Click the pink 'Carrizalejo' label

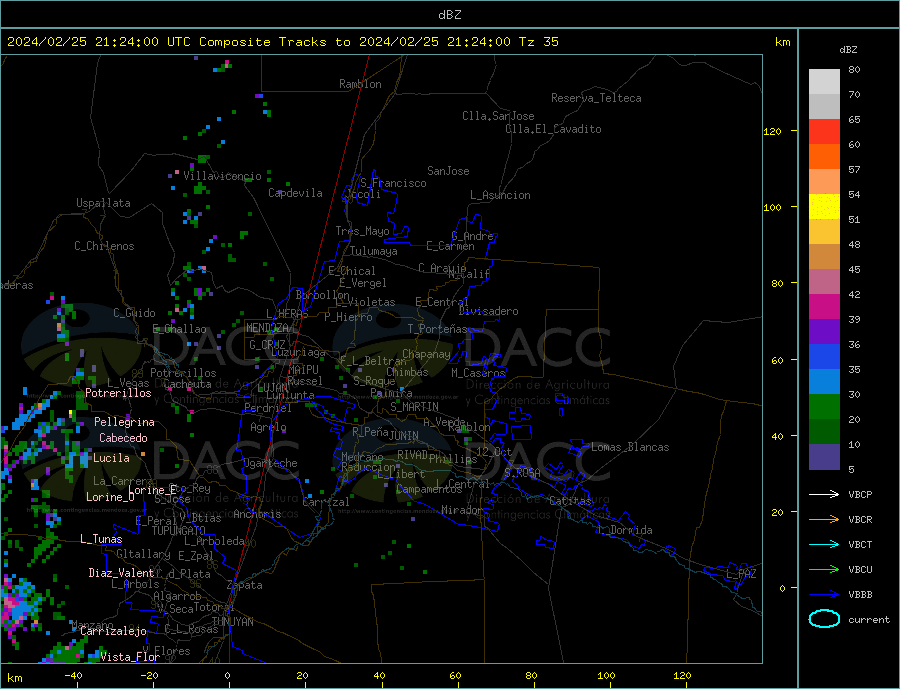(113, 632)
